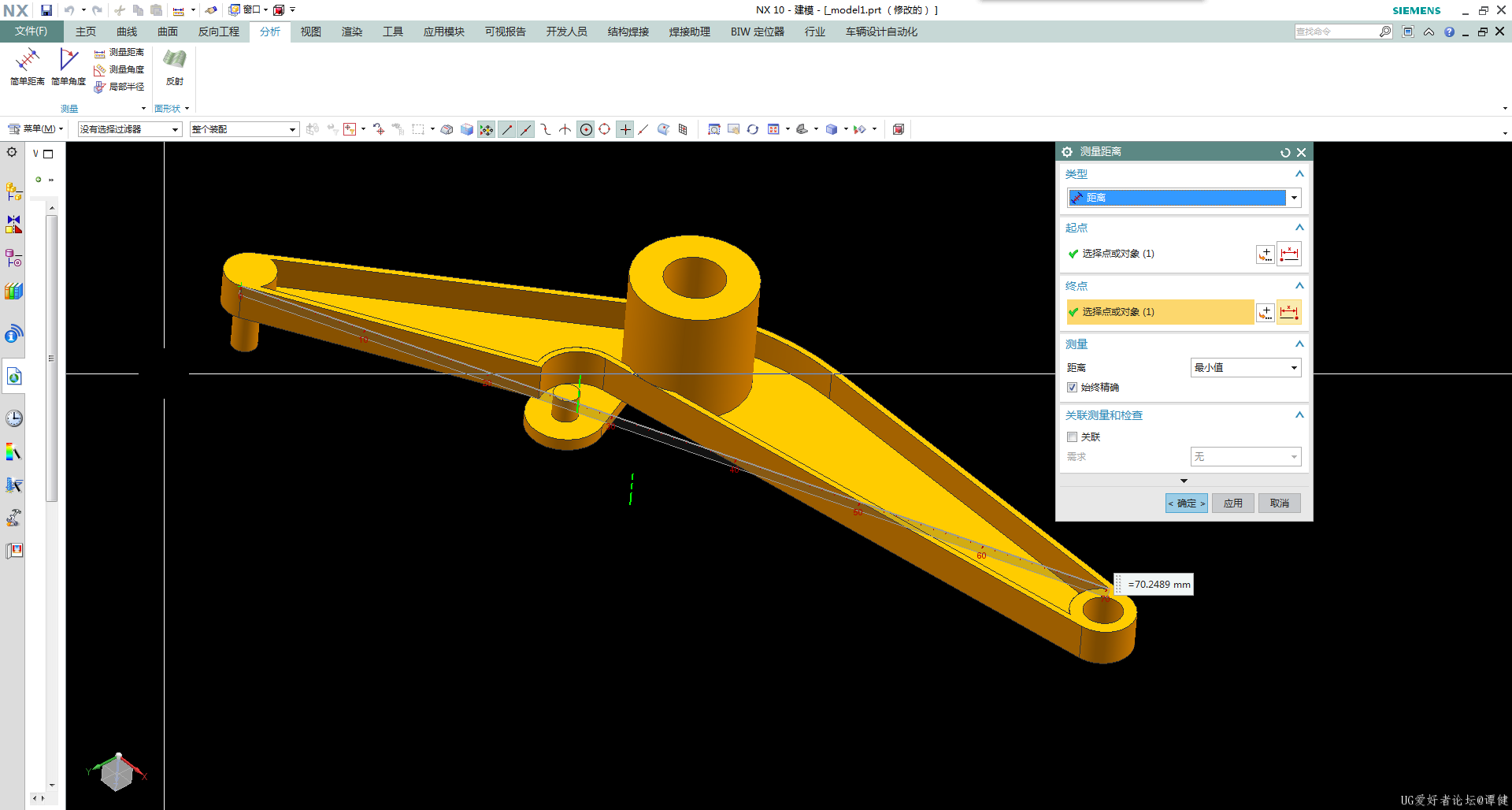Open start point Point Dialog icon
Viewport: 1512px width, 810px height.
(1266, 255)
